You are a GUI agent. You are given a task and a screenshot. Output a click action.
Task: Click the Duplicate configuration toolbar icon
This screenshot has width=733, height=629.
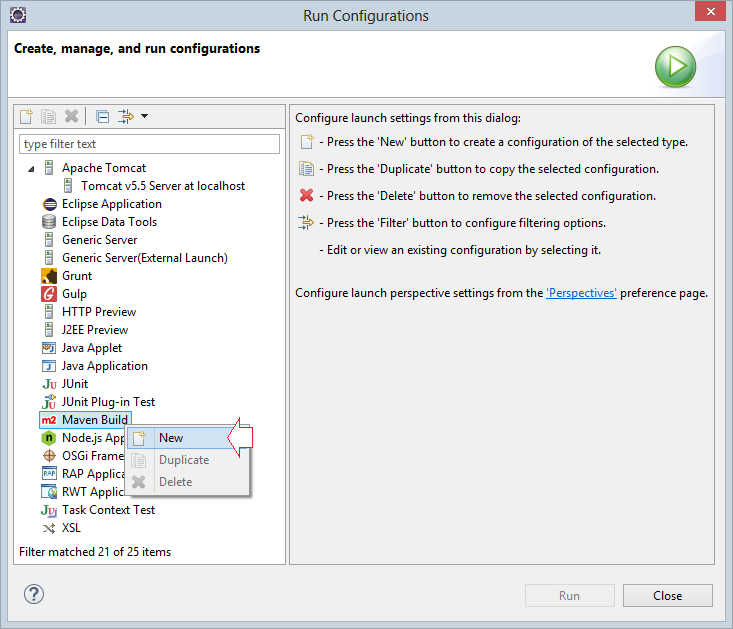pyautogui.click(x=48, y=116)
